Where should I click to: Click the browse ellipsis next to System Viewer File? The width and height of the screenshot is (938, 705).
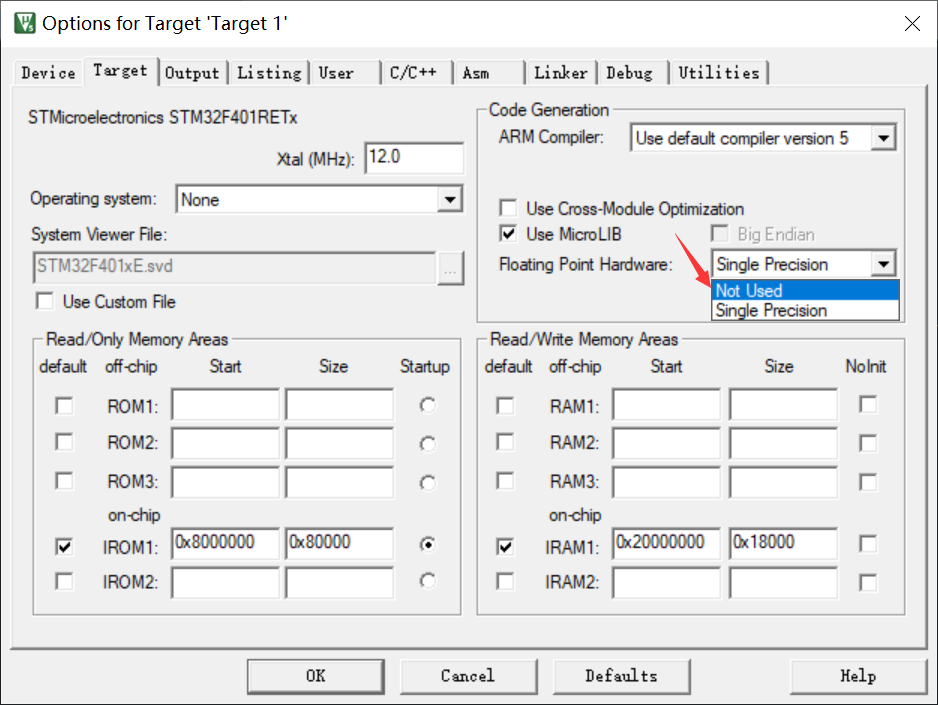(451, 268)
